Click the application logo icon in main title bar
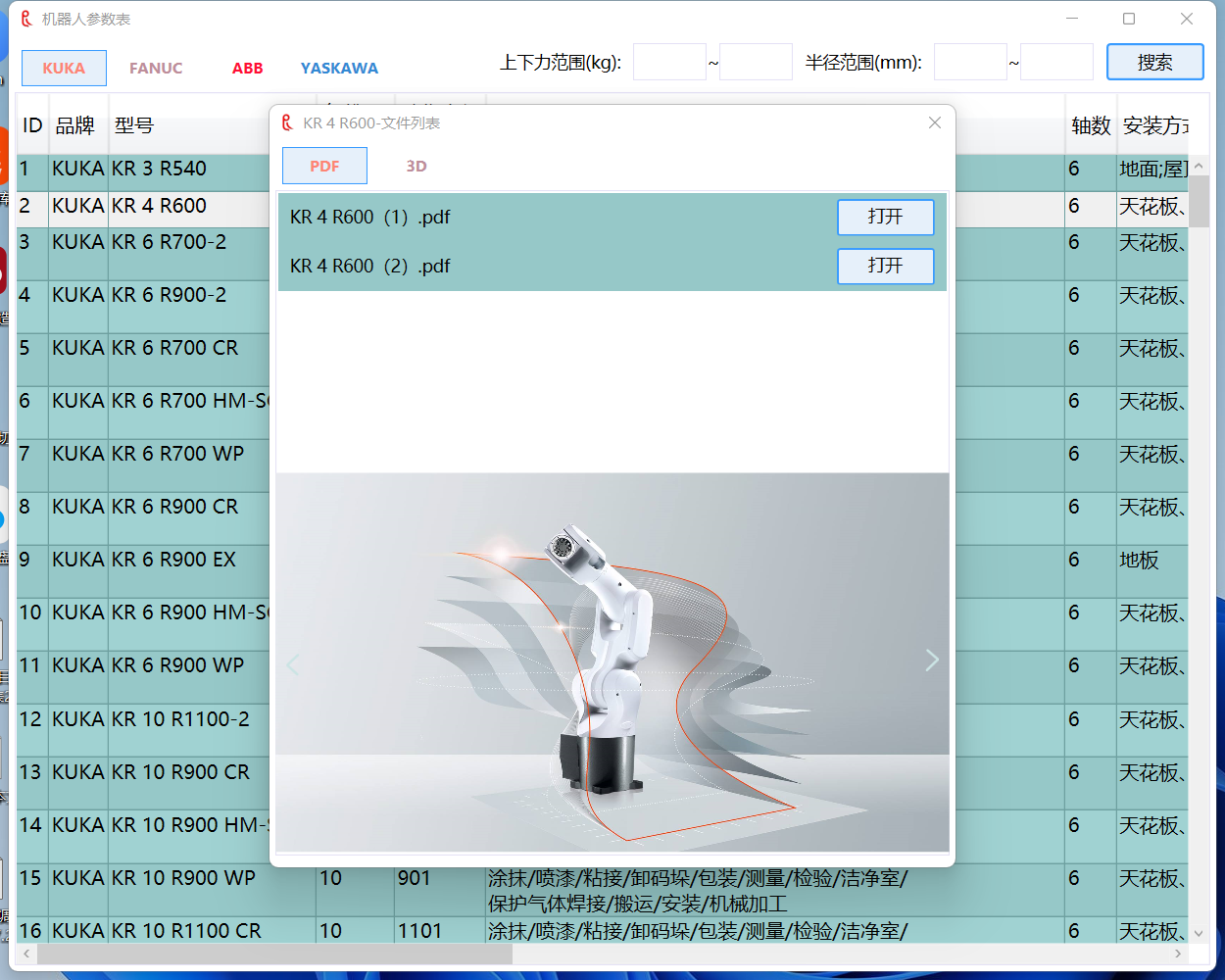Viewport: 1225px width, 980px height. click(x=26, y=19)
